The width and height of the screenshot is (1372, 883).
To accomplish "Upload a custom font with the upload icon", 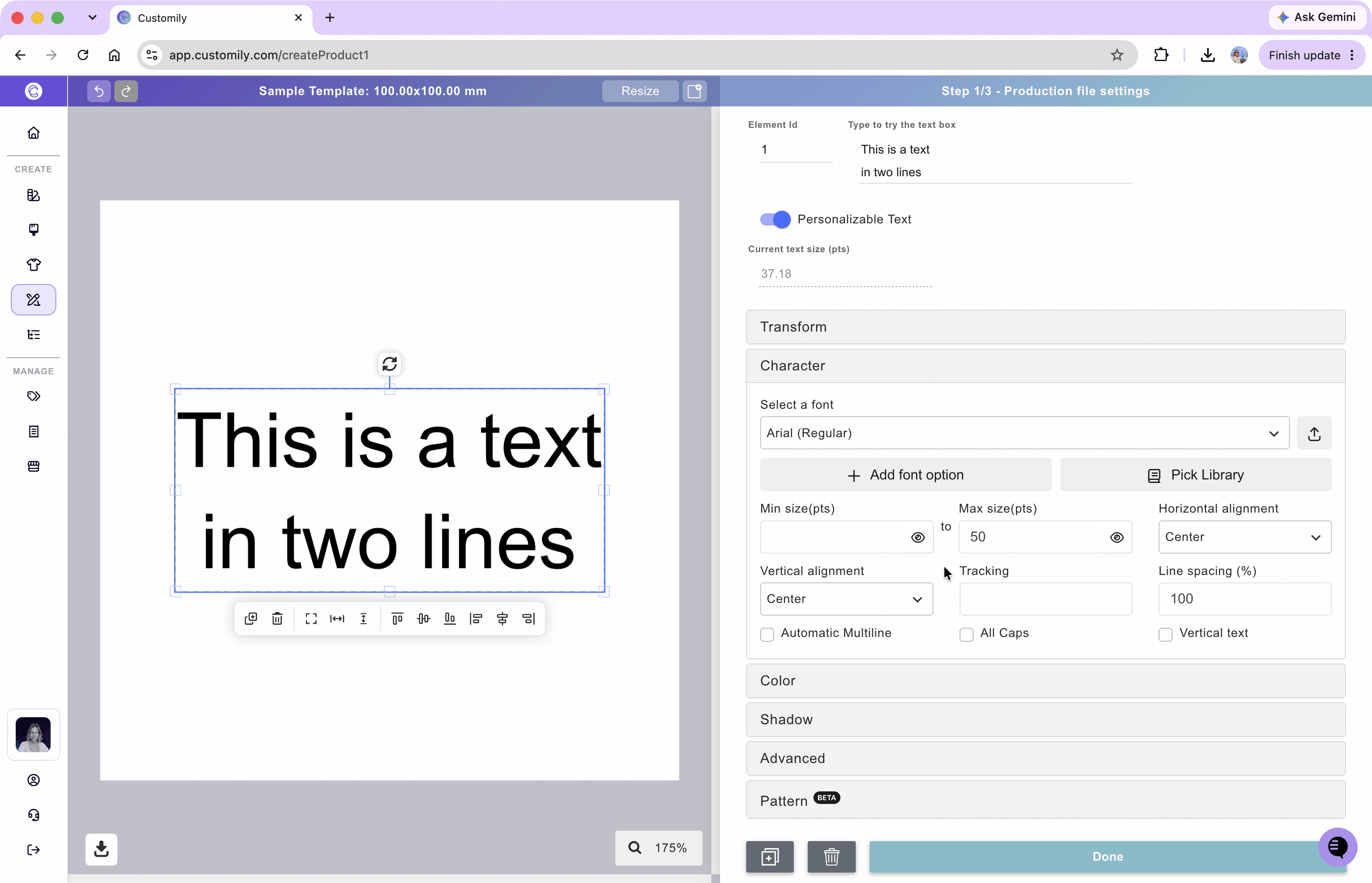I will [1314, 434].
